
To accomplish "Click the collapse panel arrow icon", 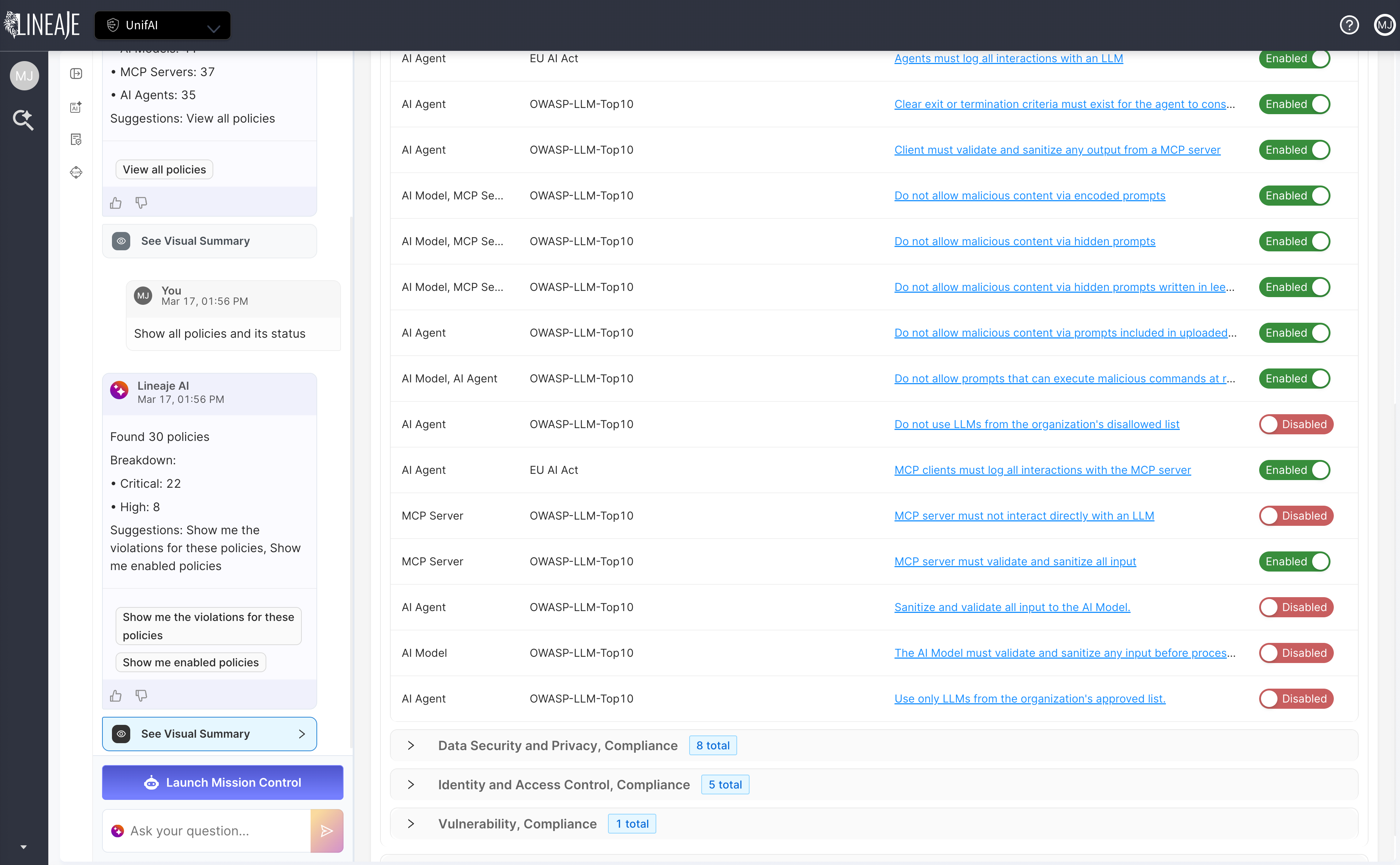I will point(76,73).
